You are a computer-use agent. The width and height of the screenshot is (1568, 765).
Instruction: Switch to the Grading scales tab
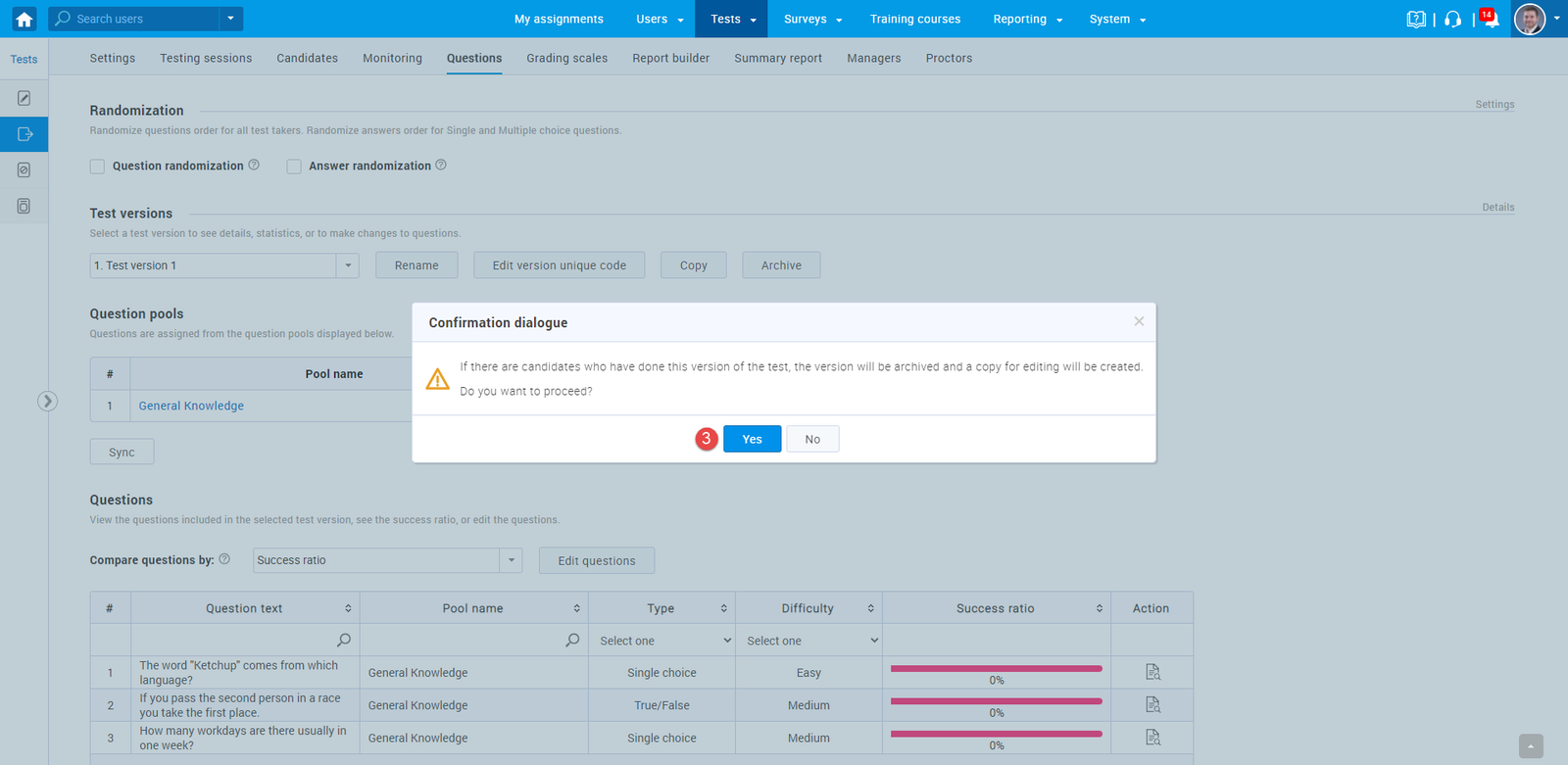pyautogui.click(x=566, y=58)
